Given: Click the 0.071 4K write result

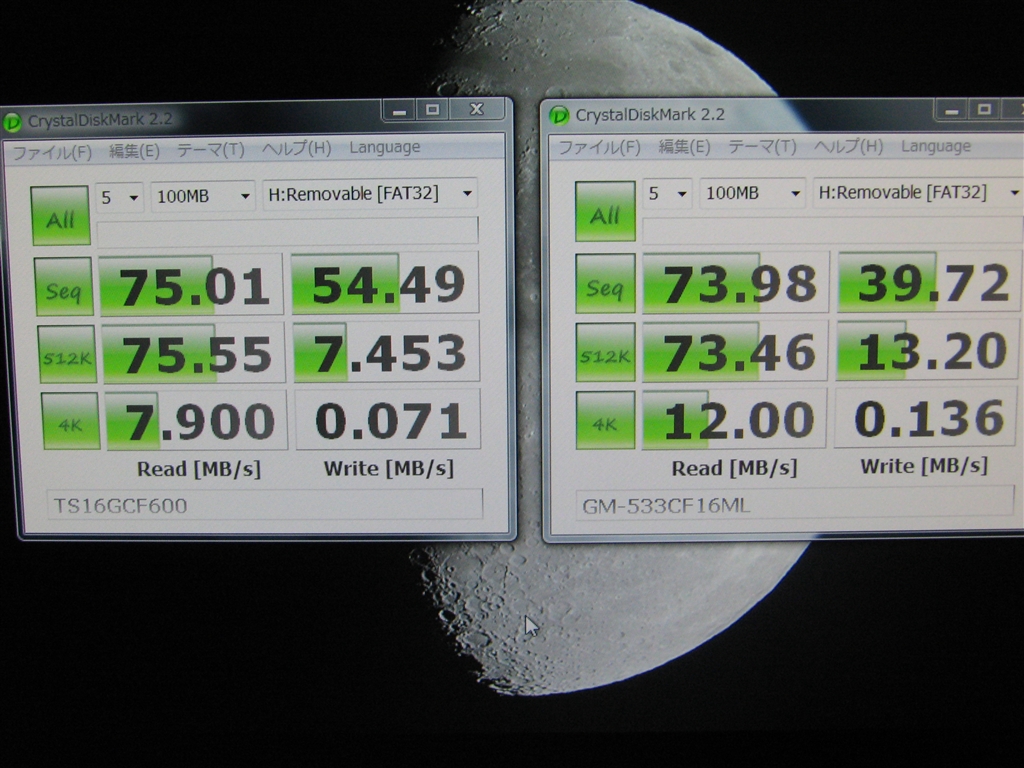Looking at the screenshot, I should [388, 419].
